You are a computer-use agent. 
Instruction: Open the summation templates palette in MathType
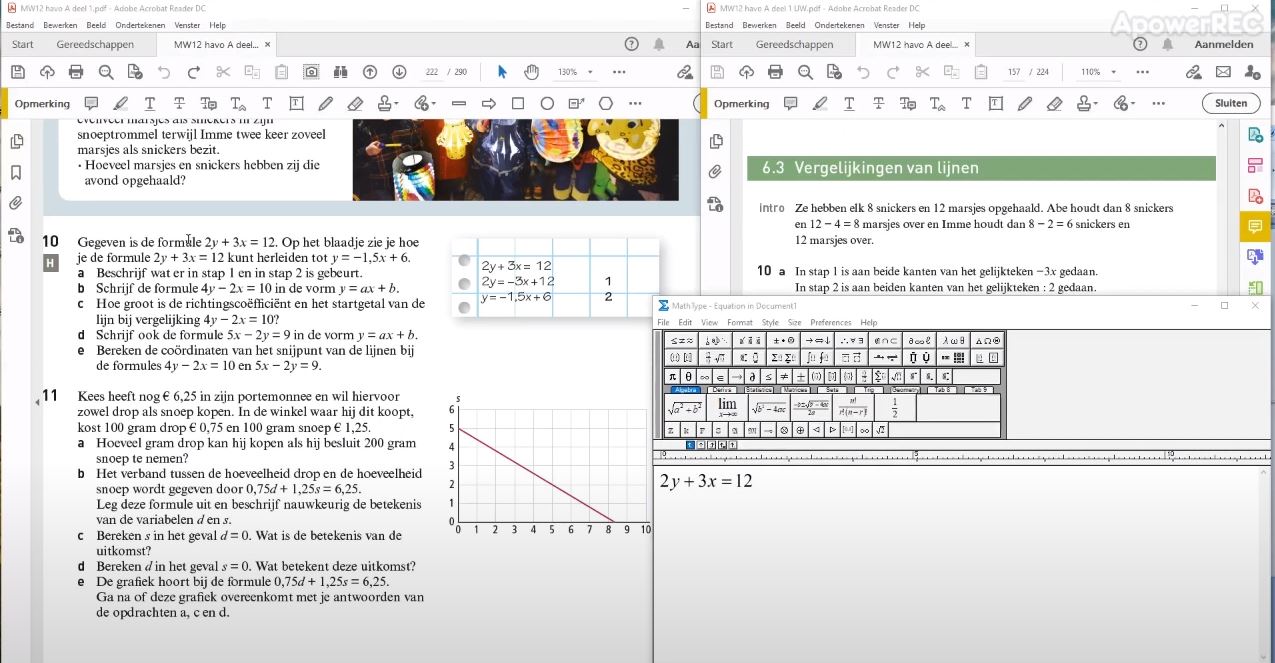pyautogui.click(x=785, y=357)
